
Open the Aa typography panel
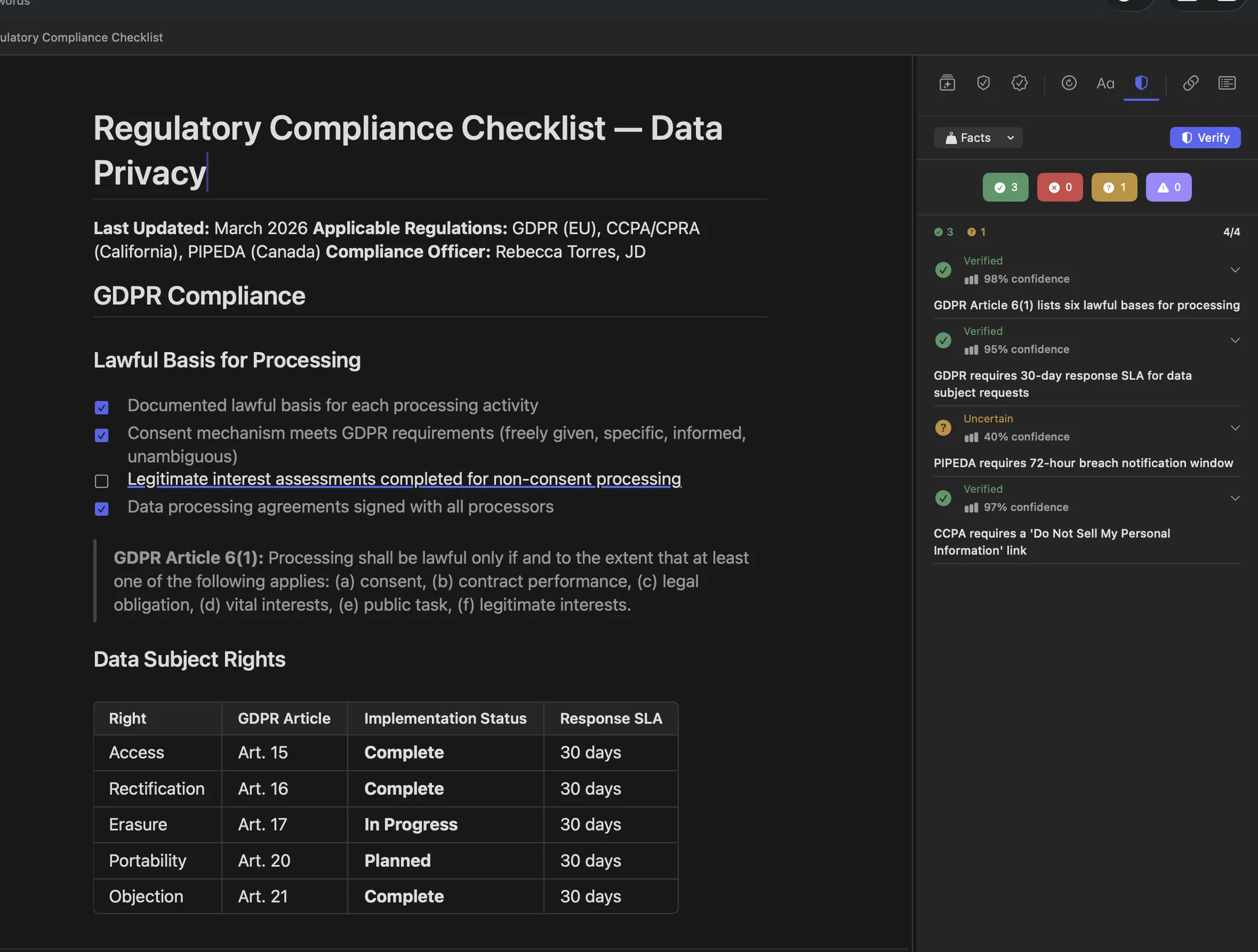click(1105, 83)
